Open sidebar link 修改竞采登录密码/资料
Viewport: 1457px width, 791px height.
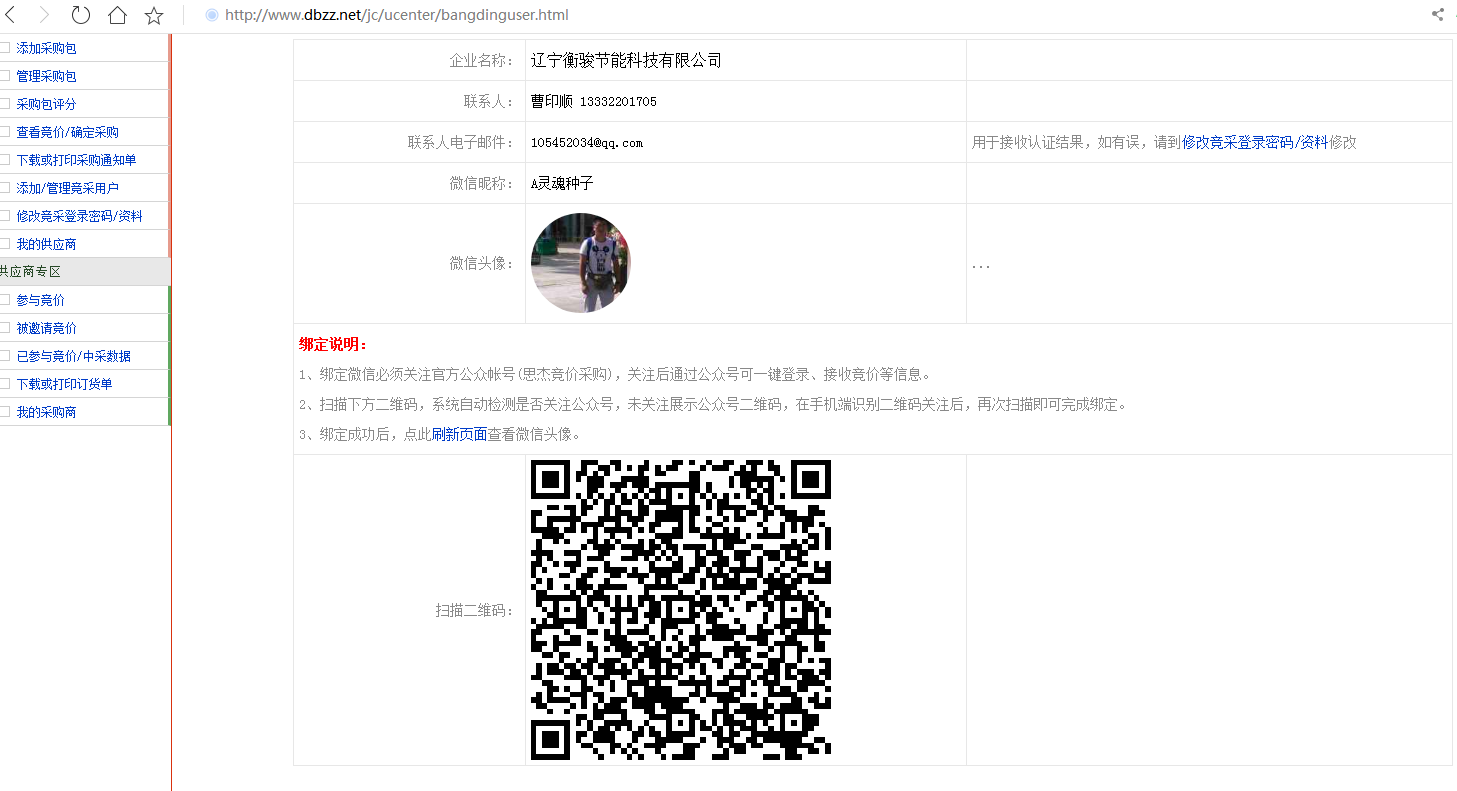(x=79, y=216)
